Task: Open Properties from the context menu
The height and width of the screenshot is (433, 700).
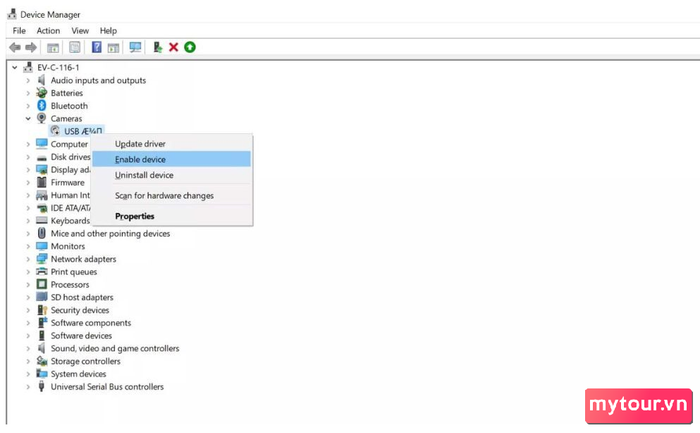Action: click(x=171, y=216)
